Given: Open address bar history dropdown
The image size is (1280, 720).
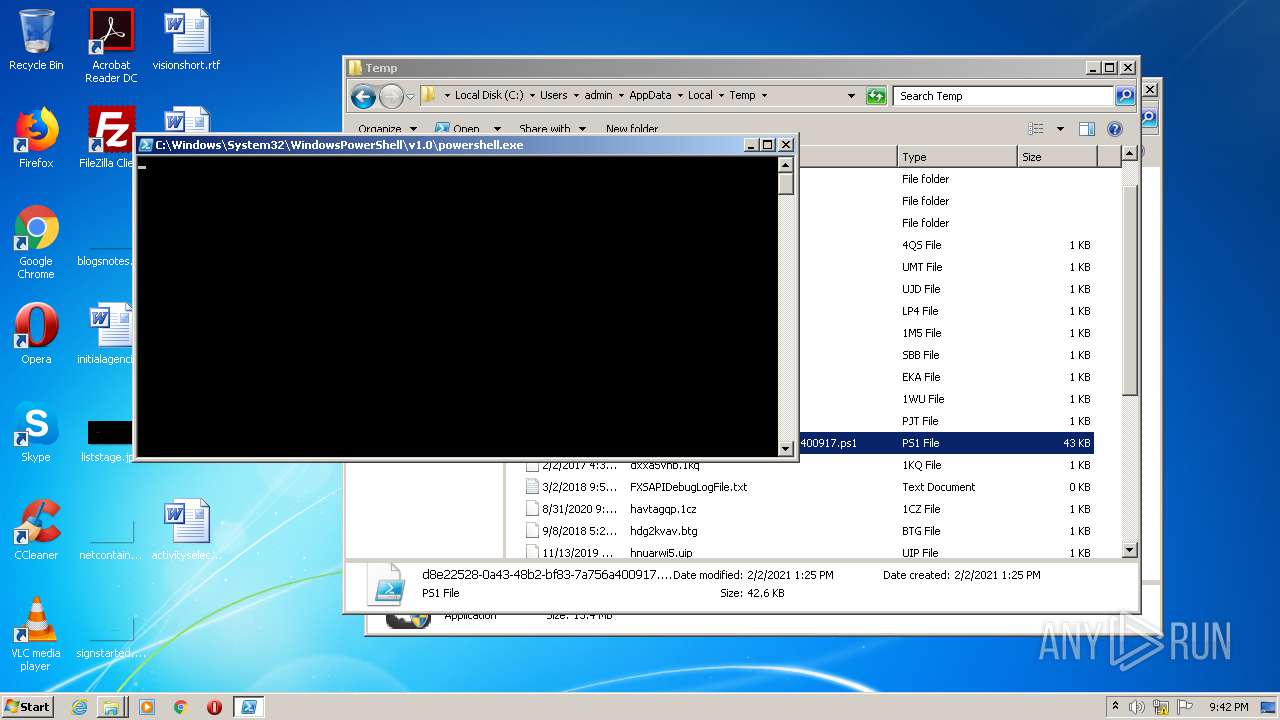Looking at the screenshot, I should click(851, 96).
